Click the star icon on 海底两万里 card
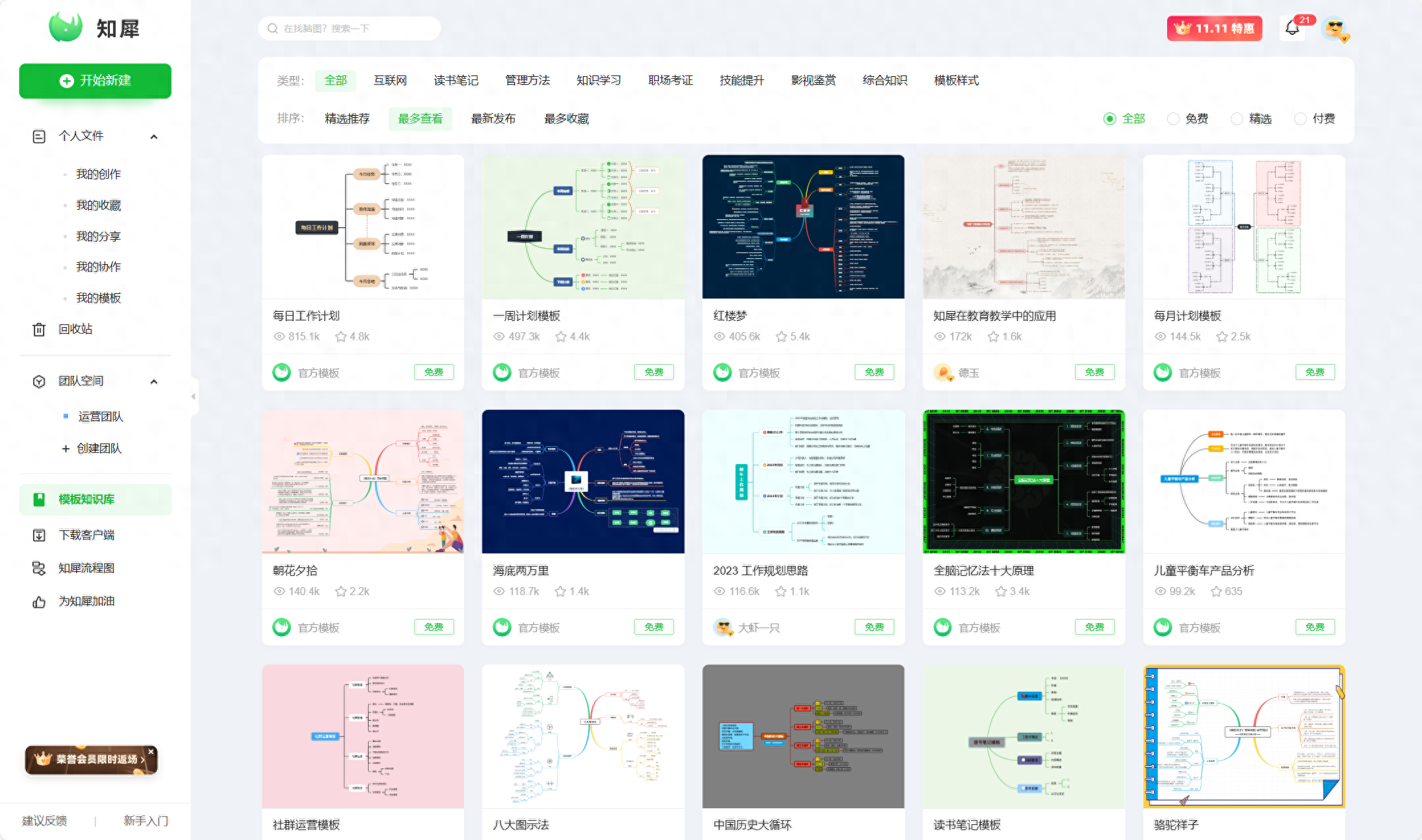 point(560,591)
